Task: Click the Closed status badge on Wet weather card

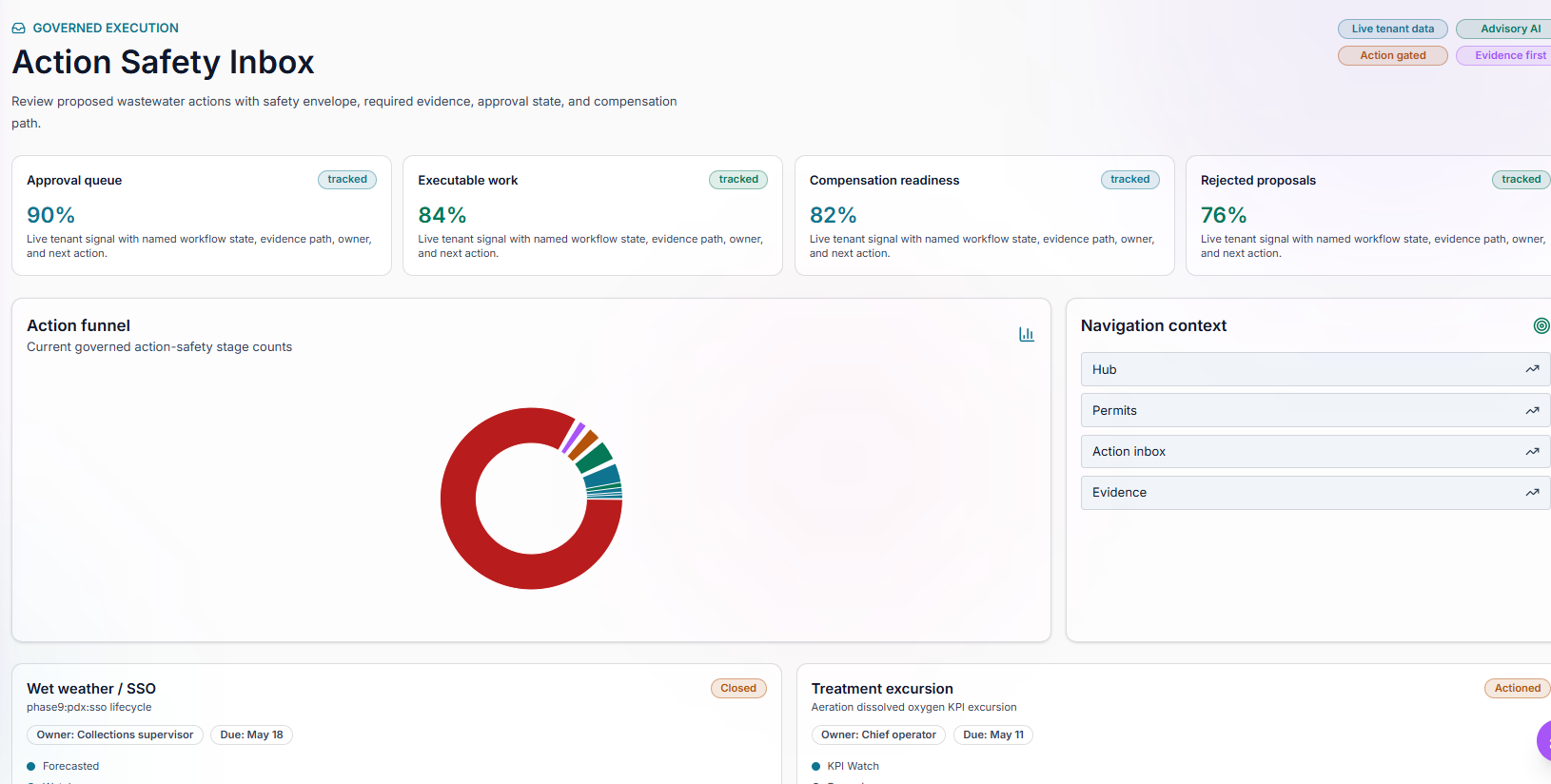Action: pos(738,688)
